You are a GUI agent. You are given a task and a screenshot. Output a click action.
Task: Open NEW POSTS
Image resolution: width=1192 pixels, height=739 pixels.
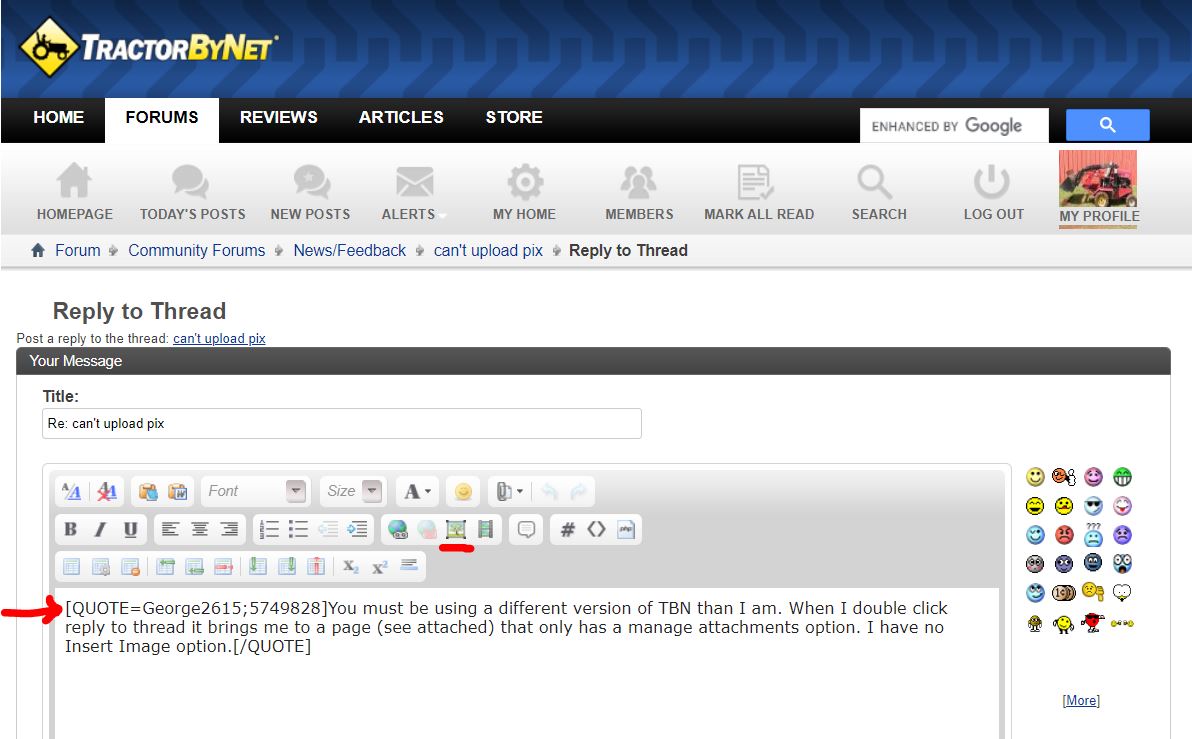[x=310, y=192]
